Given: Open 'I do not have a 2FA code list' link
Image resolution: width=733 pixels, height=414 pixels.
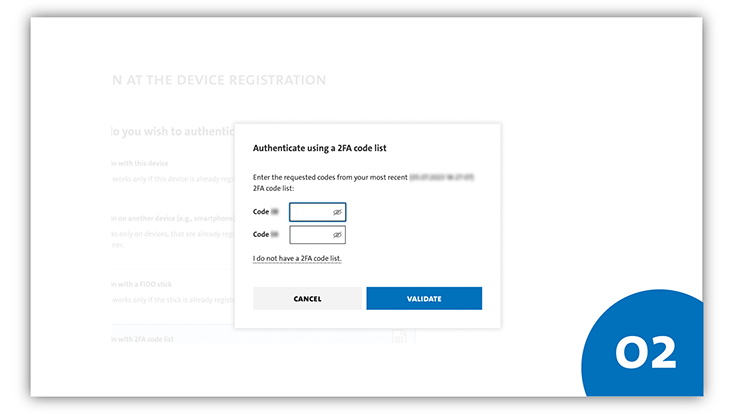Looking at the screenshot, I should coord(297,259).
